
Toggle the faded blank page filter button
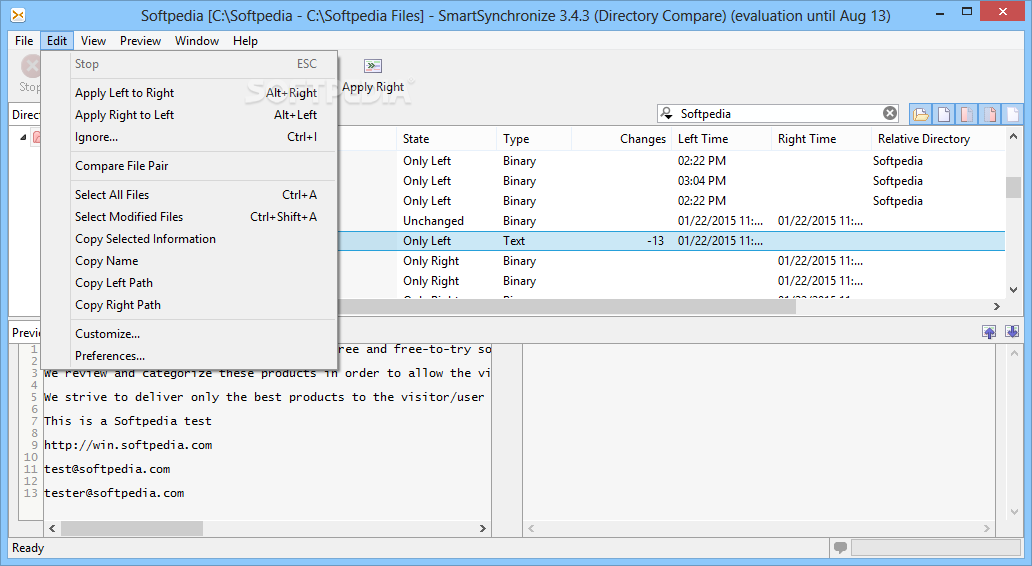tap(1012, 115)
